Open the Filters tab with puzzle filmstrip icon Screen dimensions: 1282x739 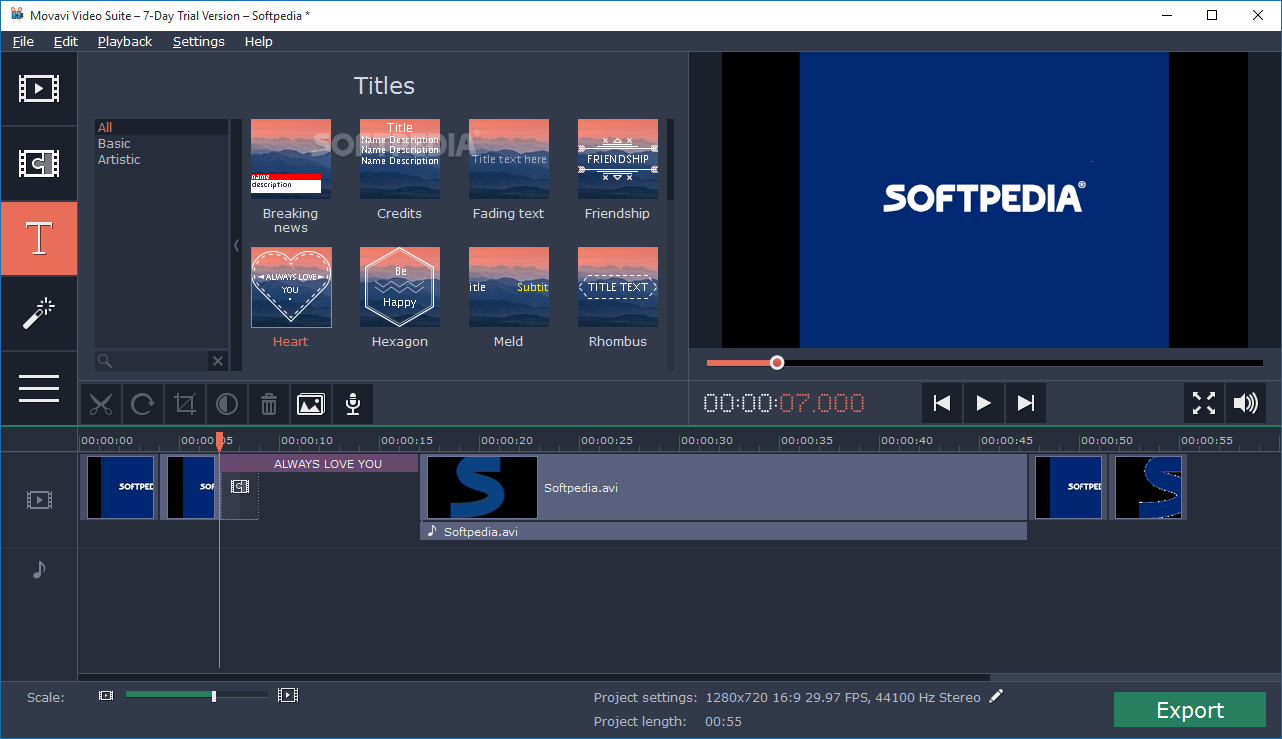[x=39, y=163]
